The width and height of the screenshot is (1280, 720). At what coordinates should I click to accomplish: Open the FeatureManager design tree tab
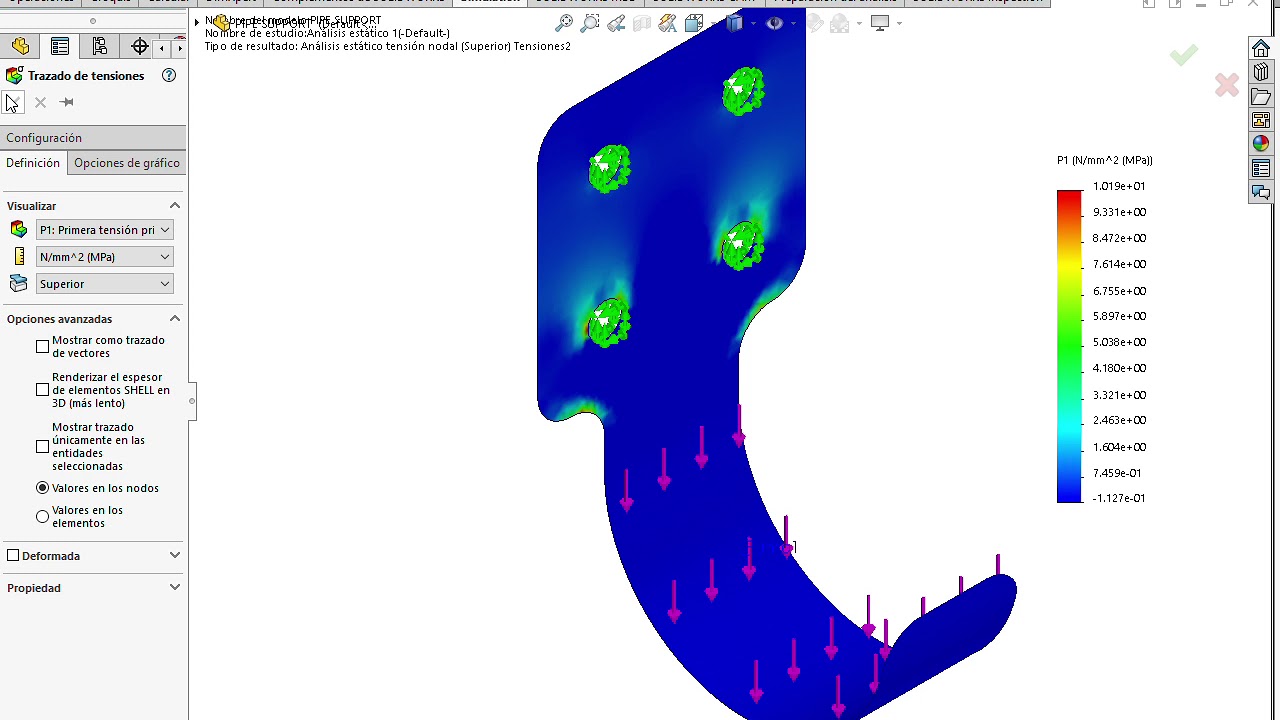(20, 46)
